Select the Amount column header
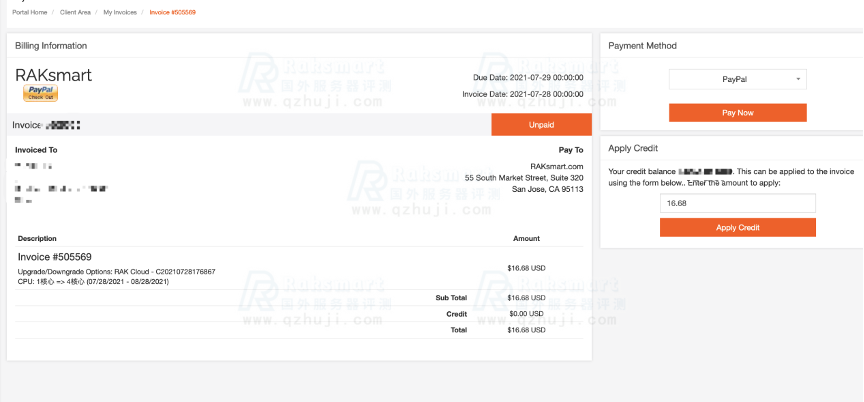Screen dimensions: 864x402 click(x=526, y=238)
